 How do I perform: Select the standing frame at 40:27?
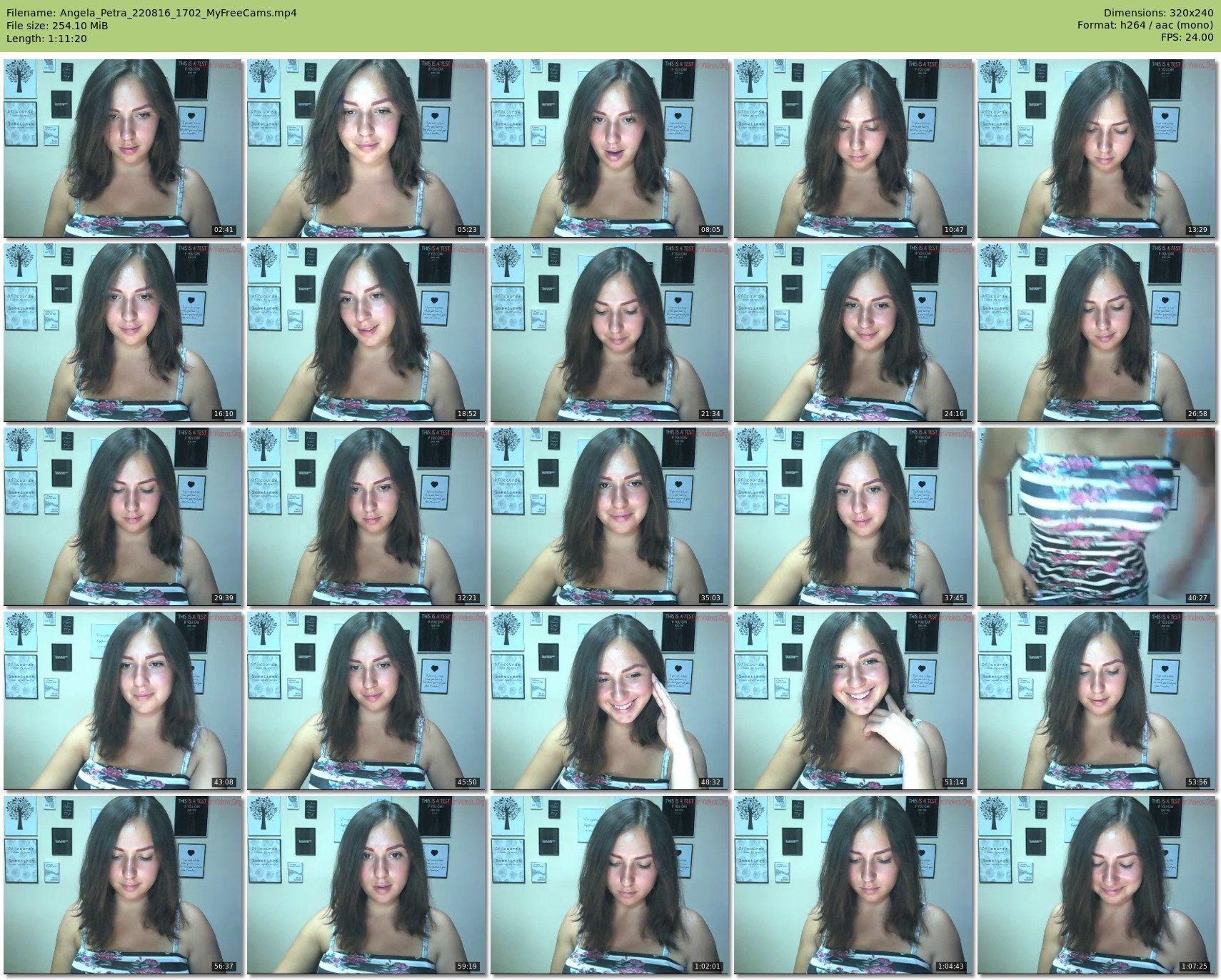click(x=1097, y=516)
